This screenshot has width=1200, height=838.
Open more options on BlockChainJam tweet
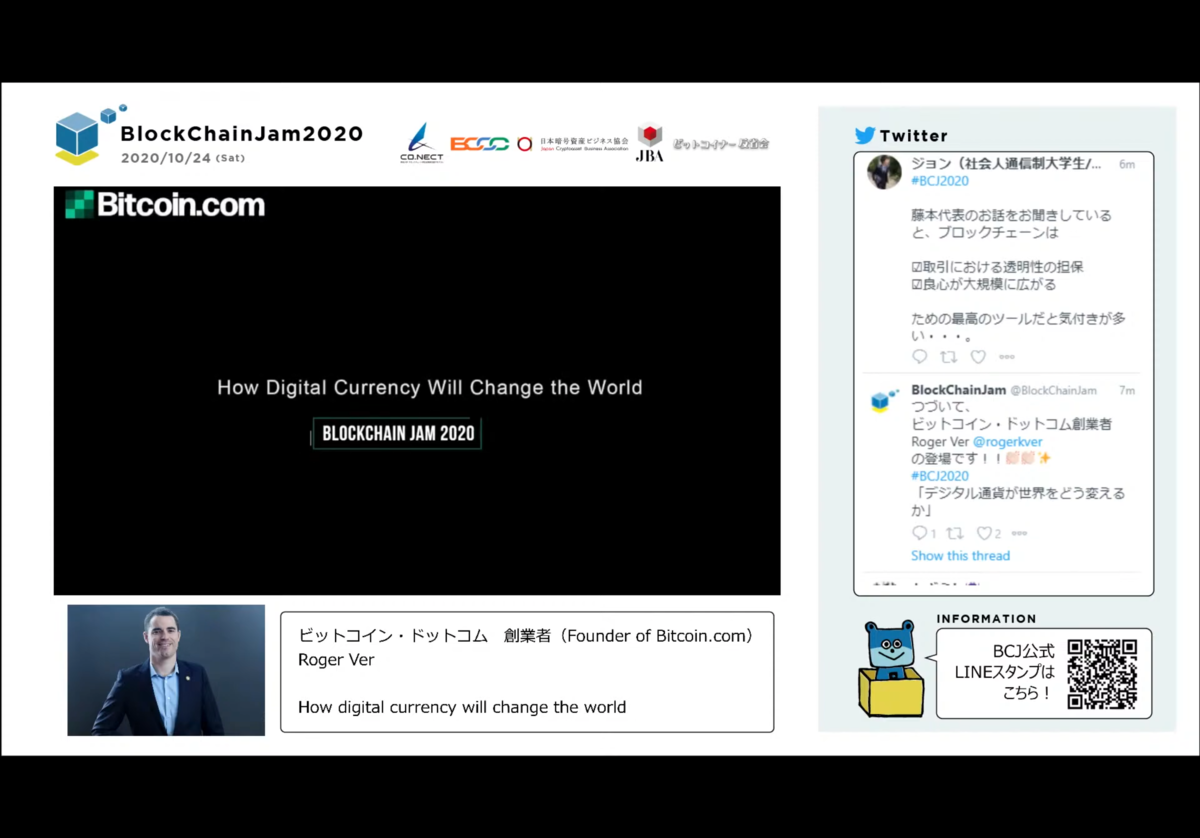point(1019,534)
